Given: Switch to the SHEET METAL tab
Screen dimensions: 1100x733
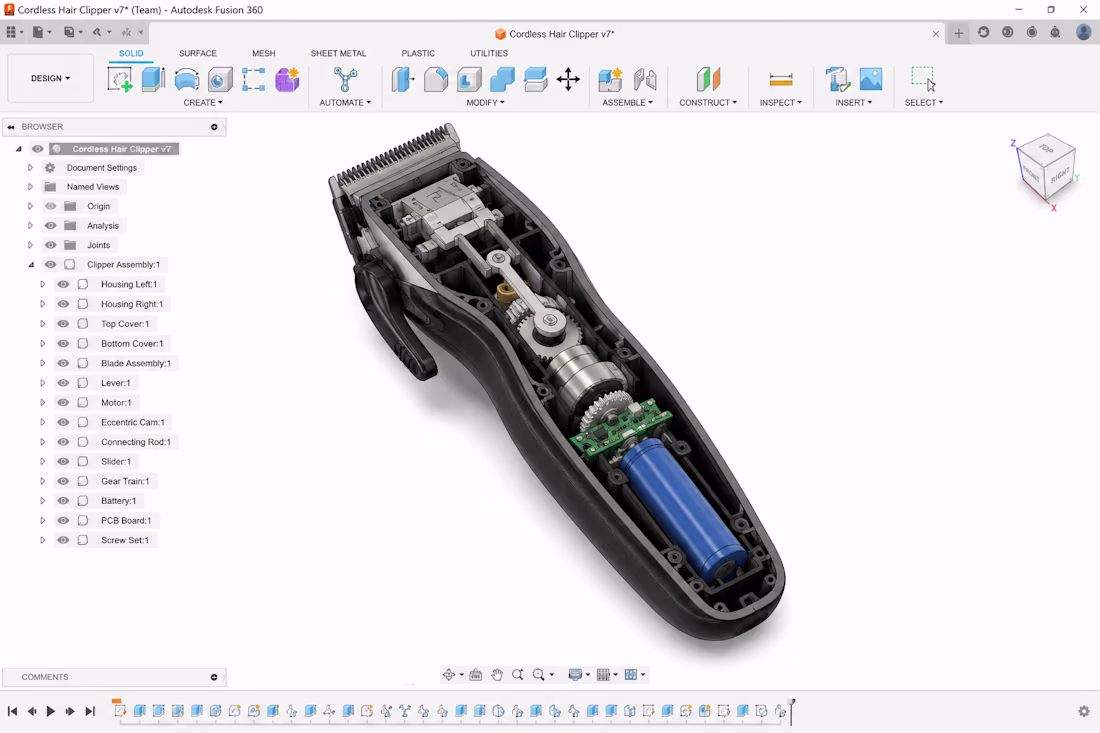Looking at the screenshot, I should 338,53.
